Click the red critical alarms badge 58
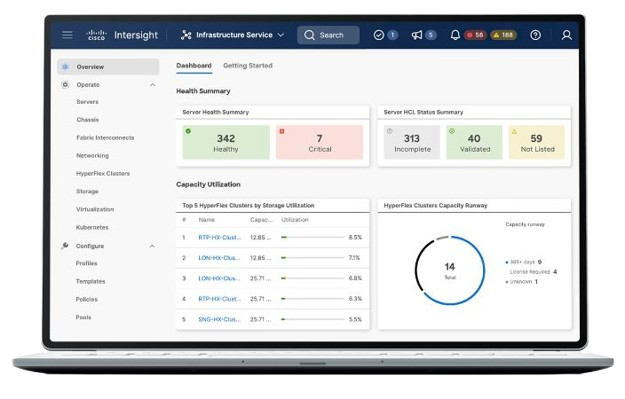The width and height of the screenshot is (625, 399). click(x=475, y=35)
